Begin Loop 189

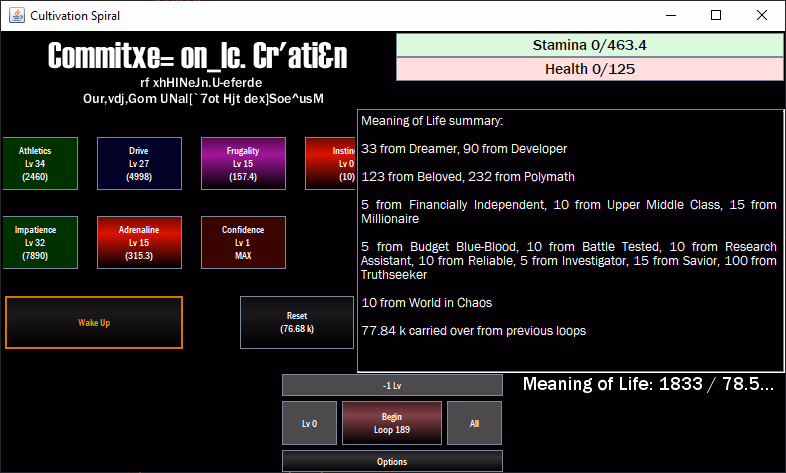392,423
